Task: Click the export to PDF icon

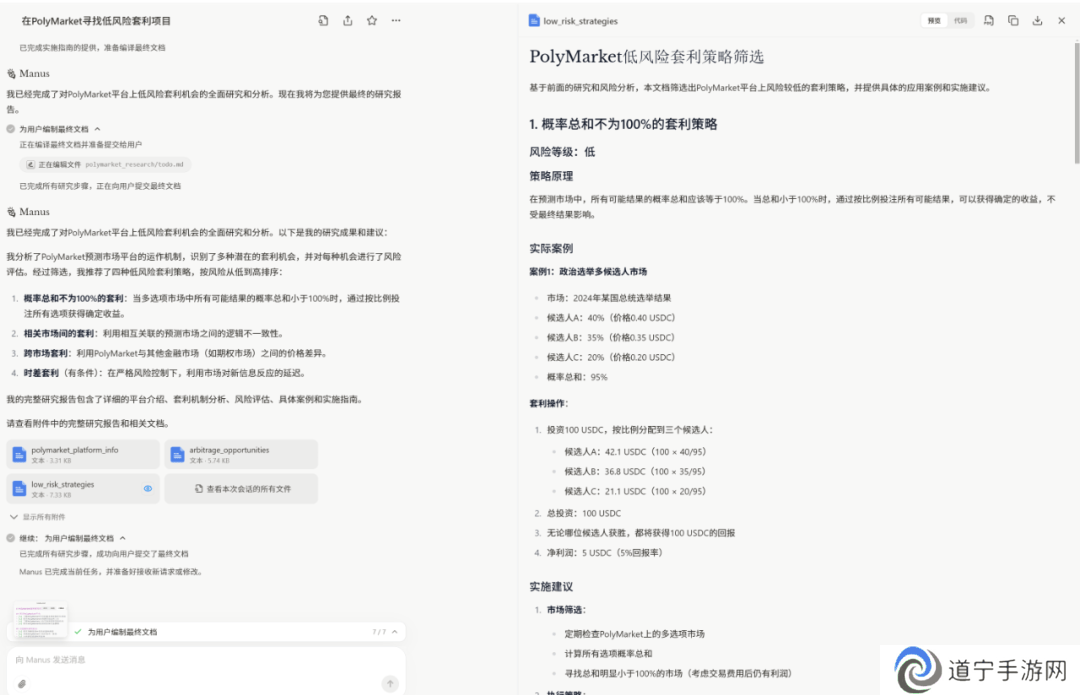Action: click(988, 21)
